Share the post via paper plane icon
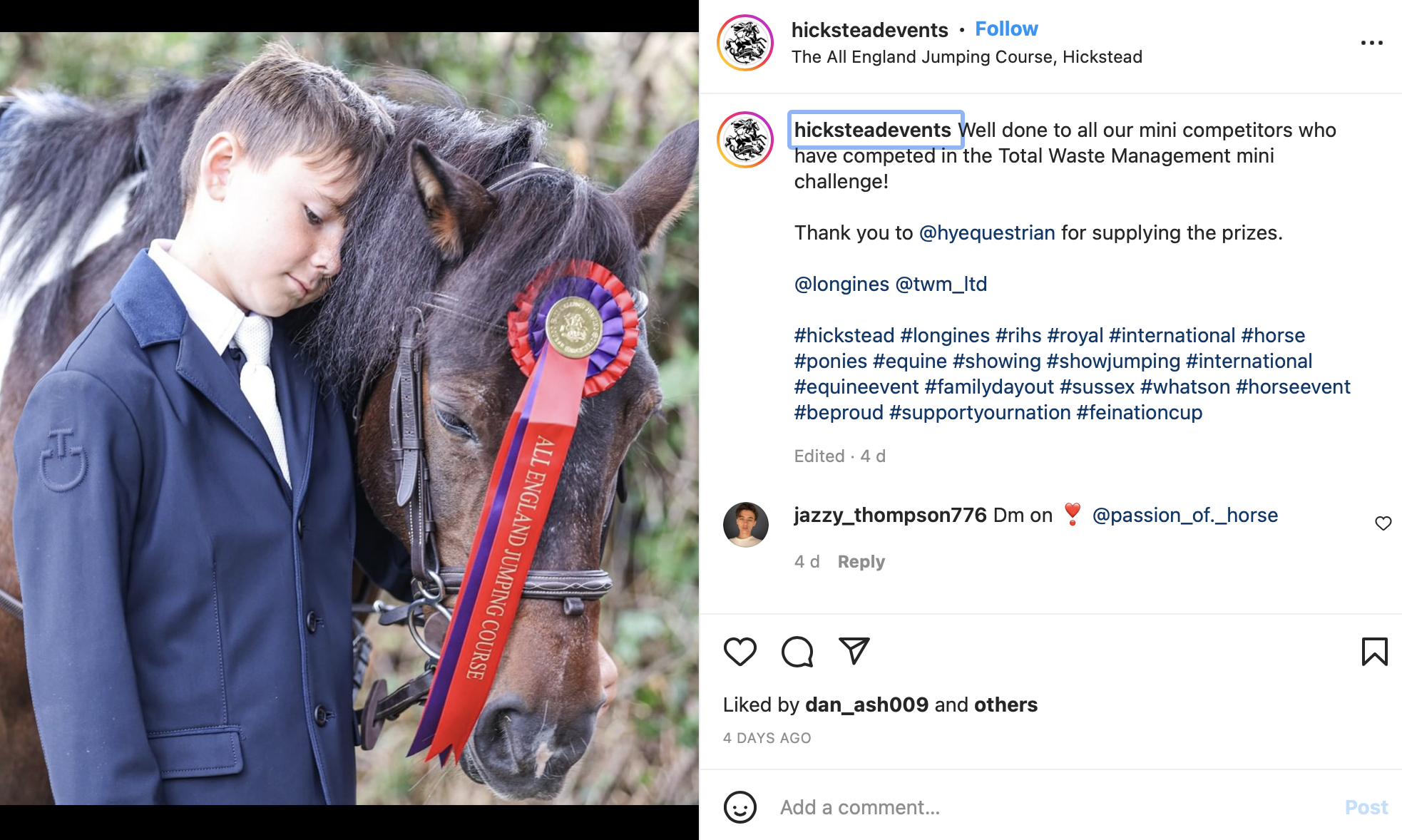This screenshot has height=840, width=1402. [854, 651]
